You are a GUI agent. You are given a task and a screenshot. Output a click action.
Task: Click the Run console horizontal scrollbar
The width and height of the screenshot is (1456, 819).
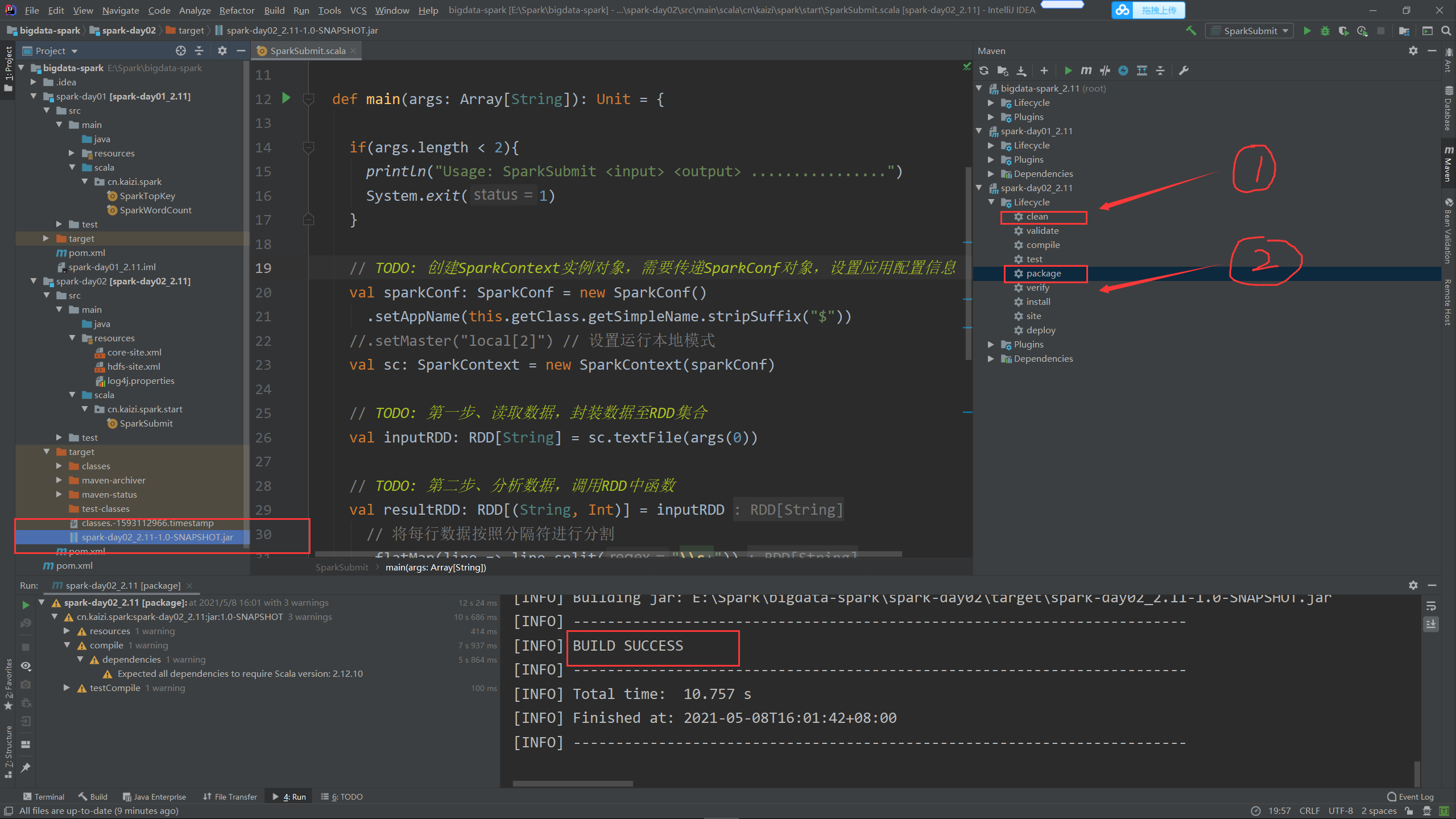(x=573, y=784)
